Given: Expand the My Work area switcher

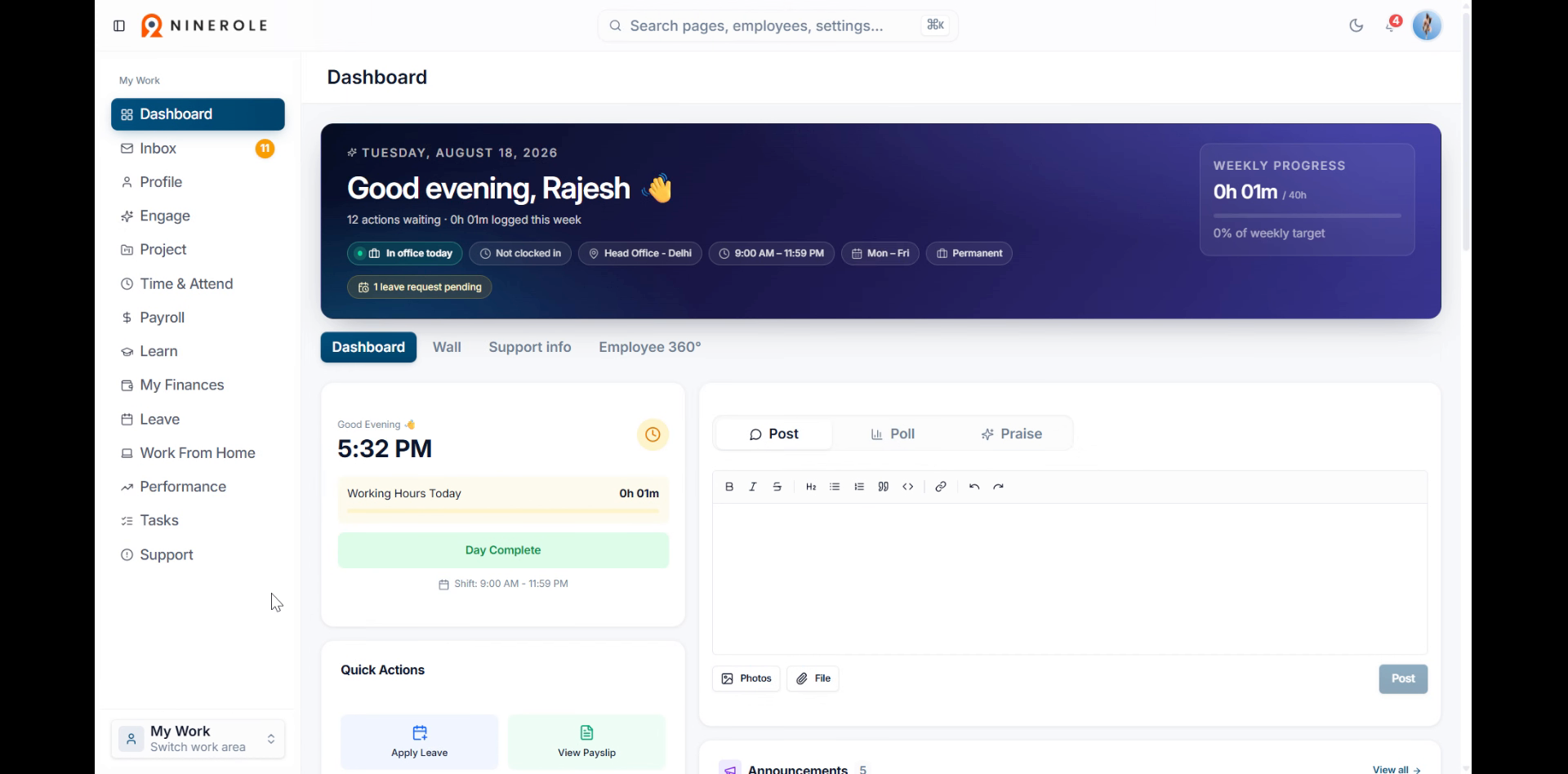Looking at the screenshot, I should pyautogui.click(x=198, y=739).
